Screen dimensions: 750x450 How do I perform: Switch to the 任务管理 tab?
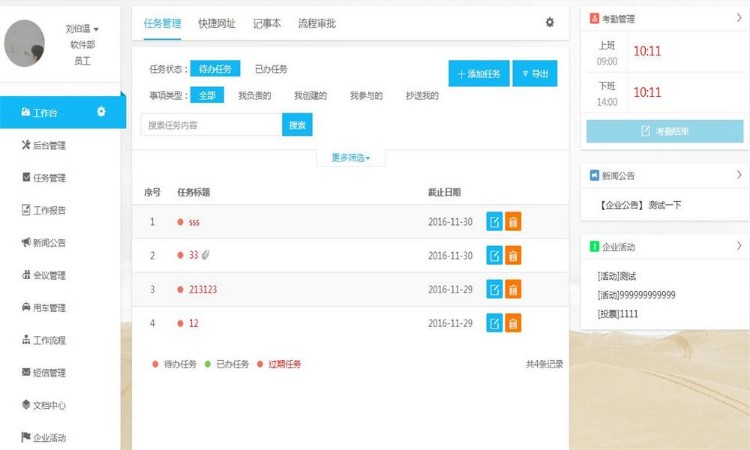tap(162, 23)
